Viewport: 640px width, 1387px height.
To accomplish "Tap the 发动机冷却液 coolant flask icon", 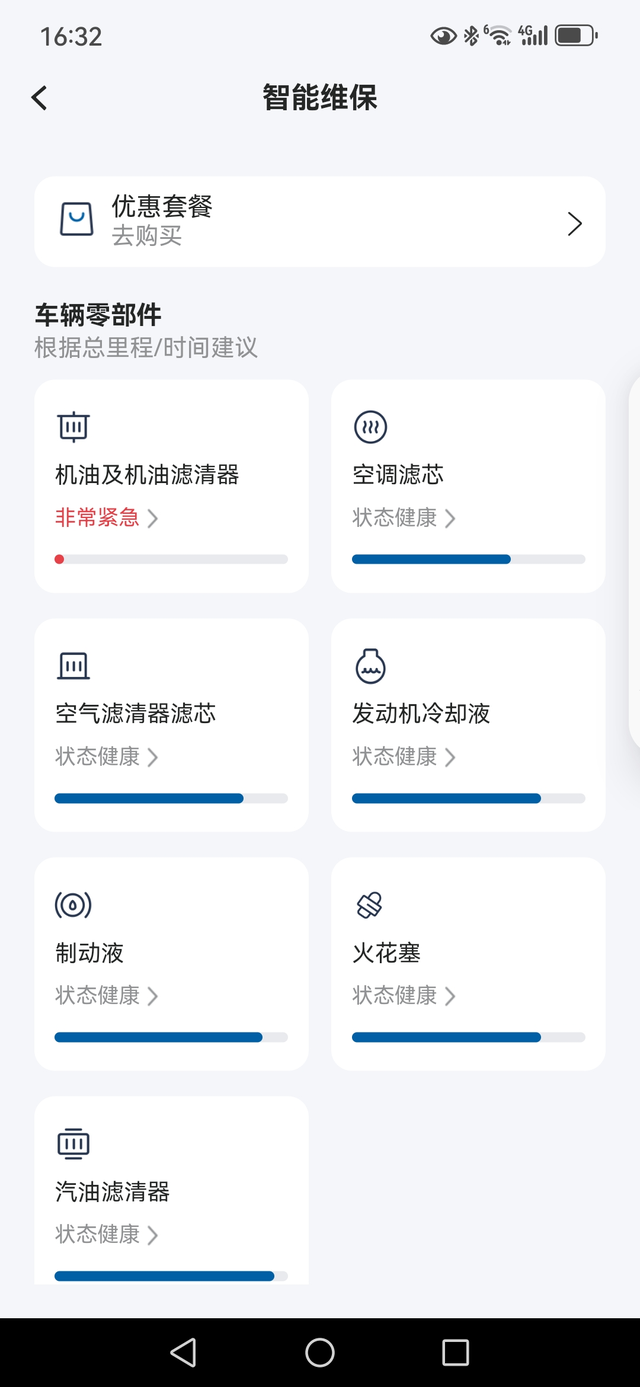I will pos(370,666).
